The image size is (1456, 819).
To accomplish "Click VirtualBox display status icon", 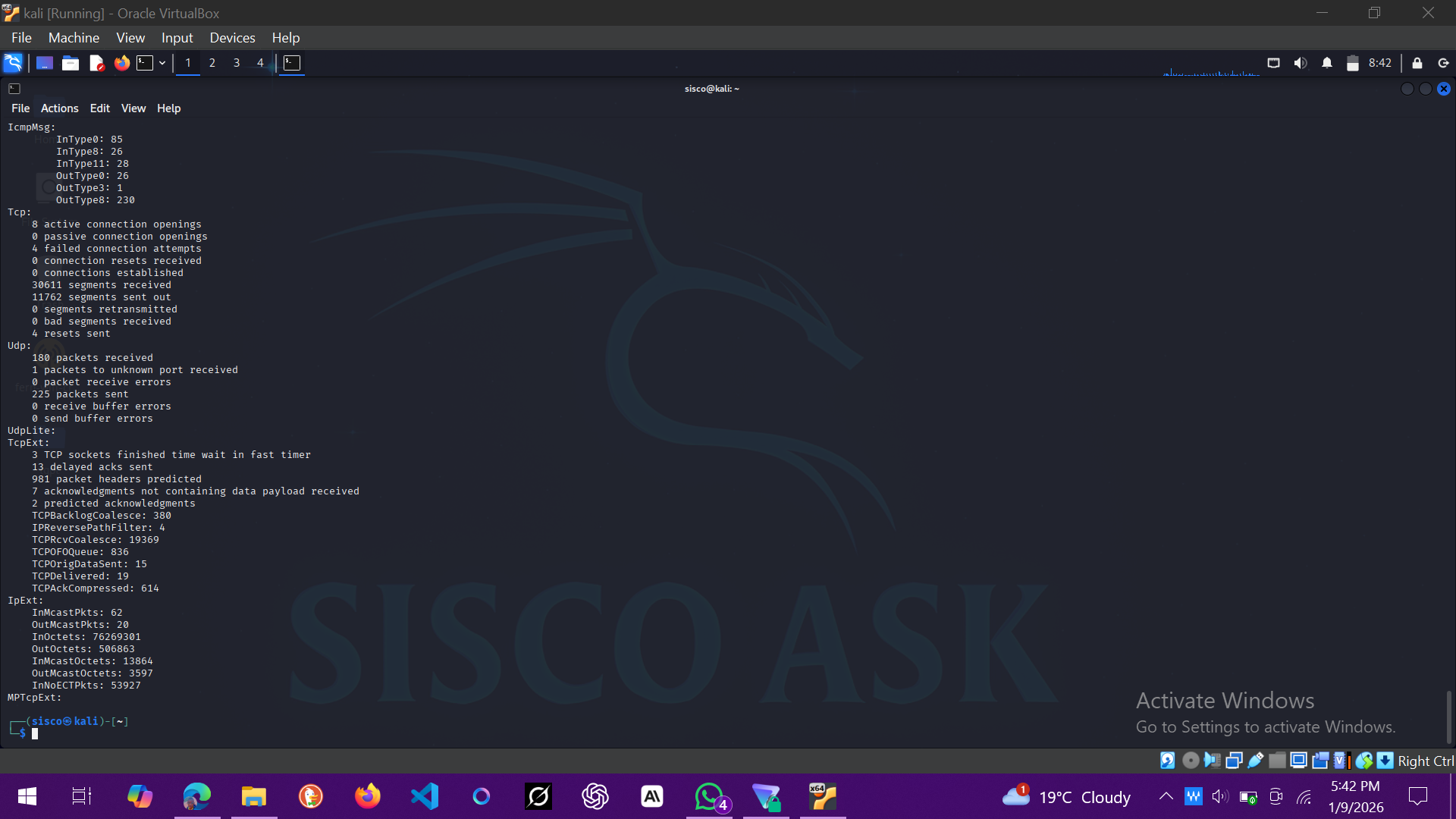I will click(x=1298, y=761).
